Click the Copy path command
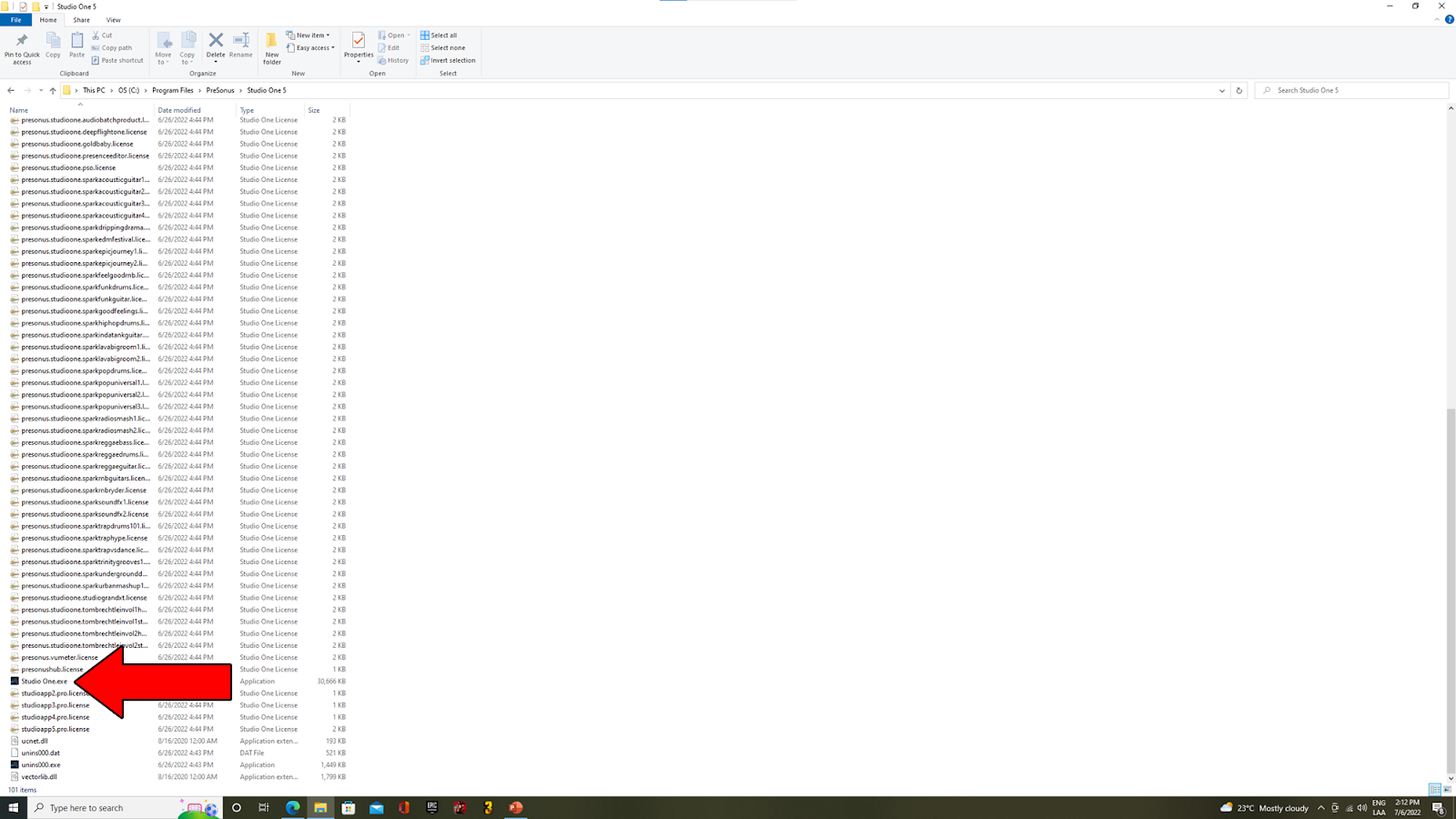The height and width of the screenshot is (819, 1456). tap(112, 48)
